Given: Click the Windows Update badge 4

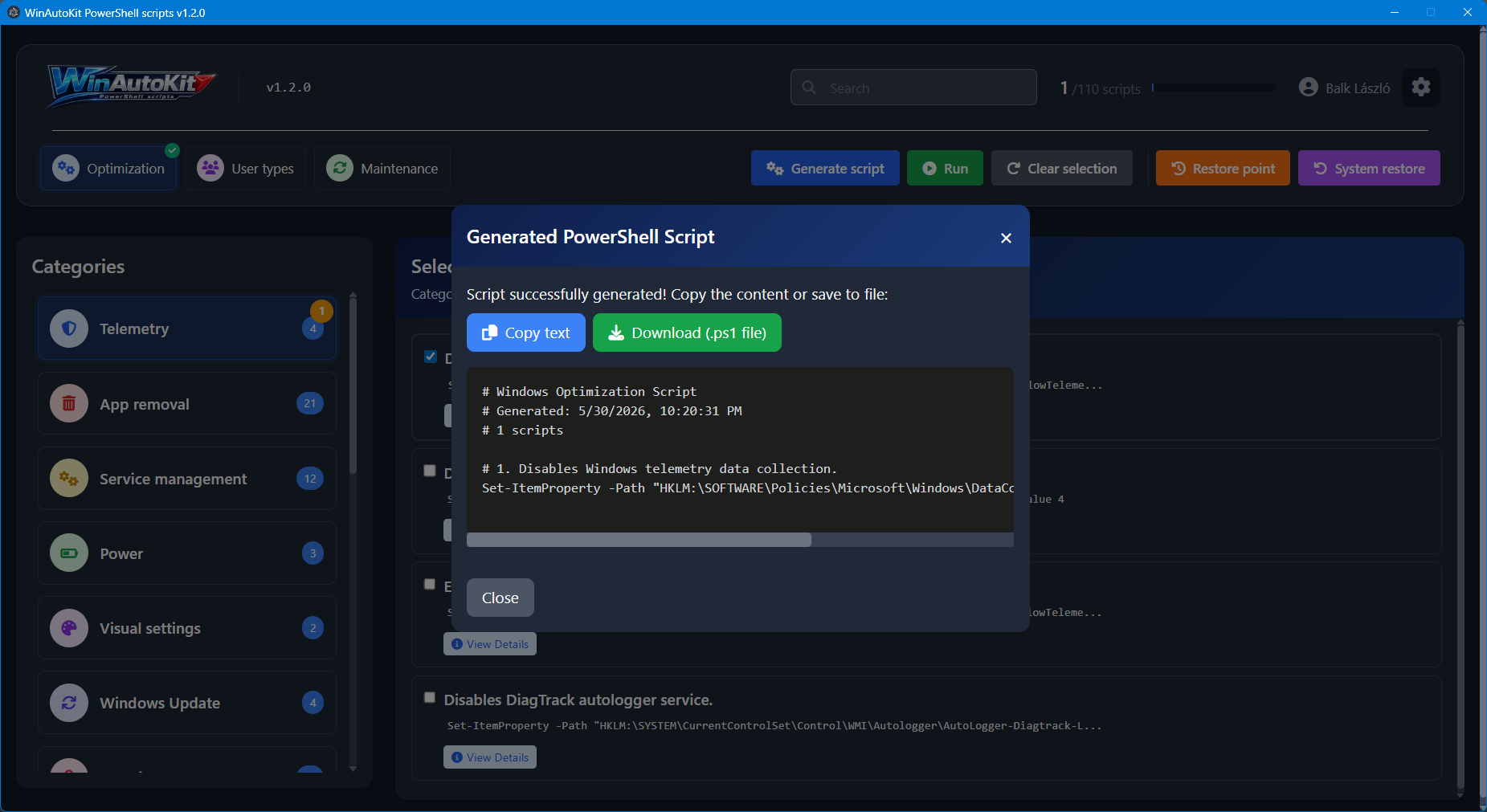Looking at the screenshot, I should [x=313, y=702].
